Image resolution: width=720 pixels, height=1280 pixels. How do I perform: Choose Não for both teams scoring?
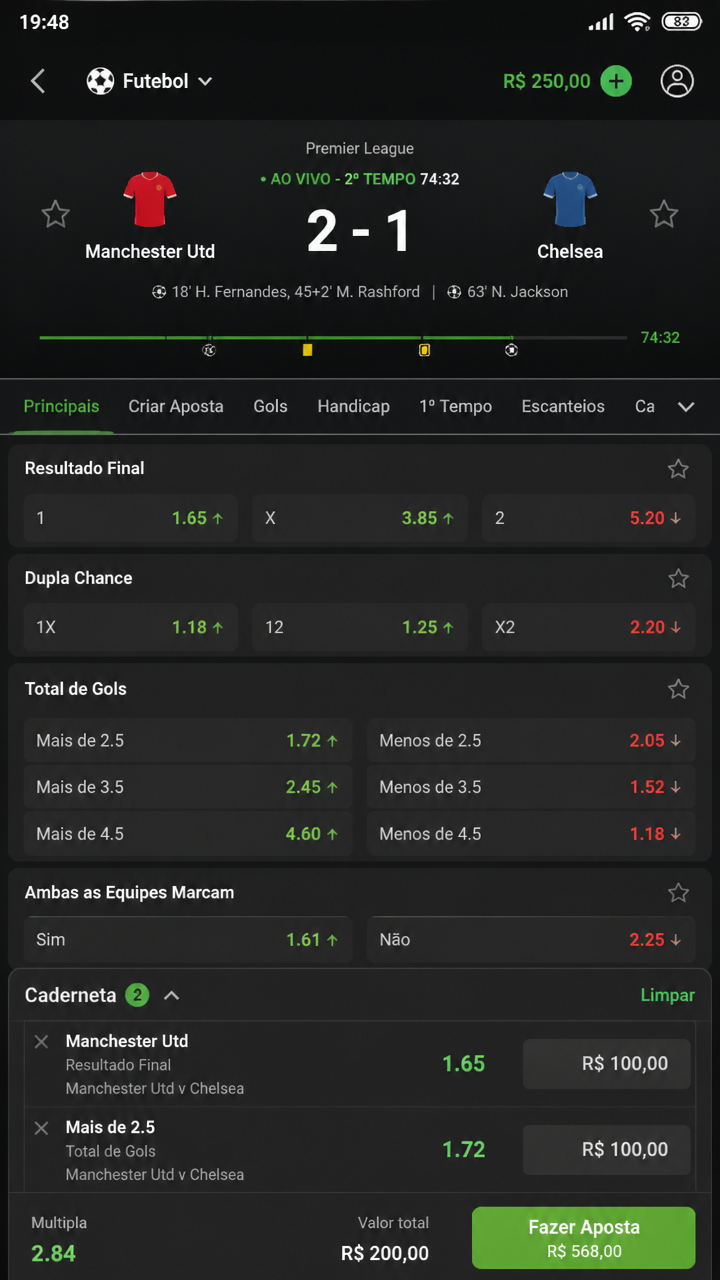[x=531, y=940]
